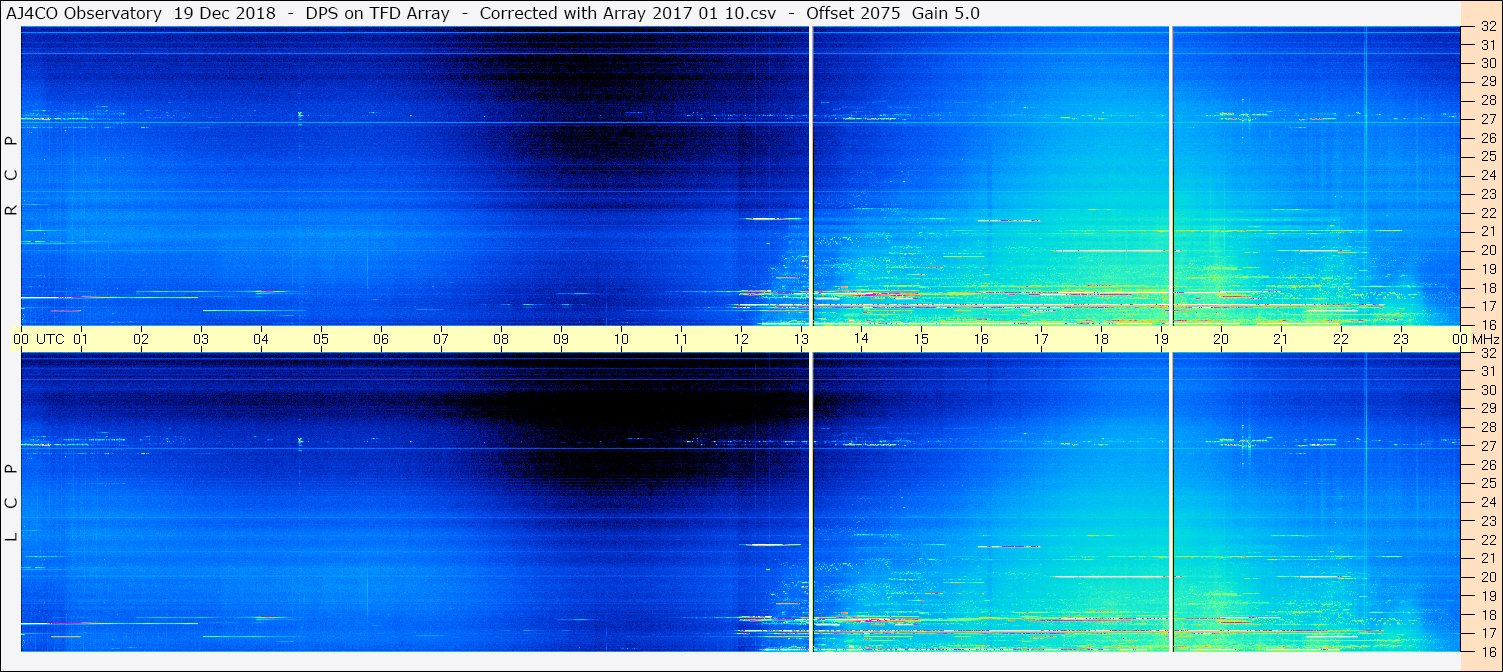
Task: Select the 23 hour mark on time axis
Action: click(1401, 339)
